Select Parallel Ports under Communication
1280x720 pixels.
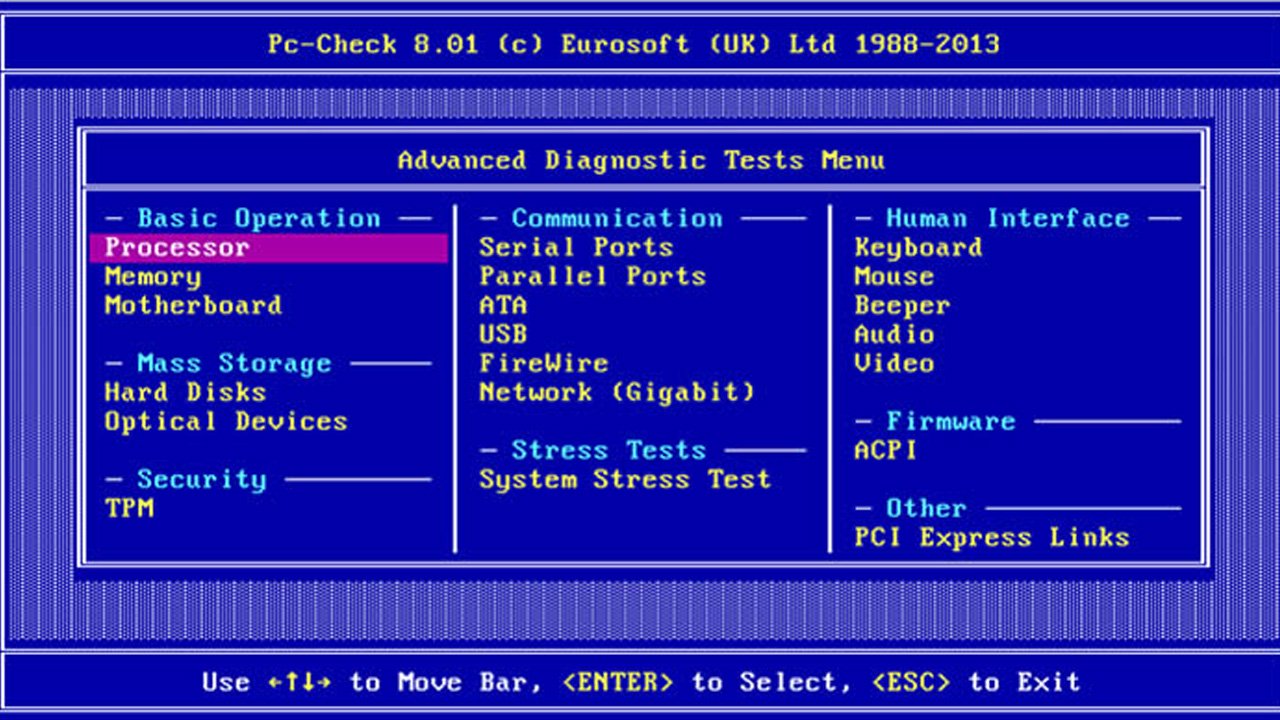coord(592,276)
